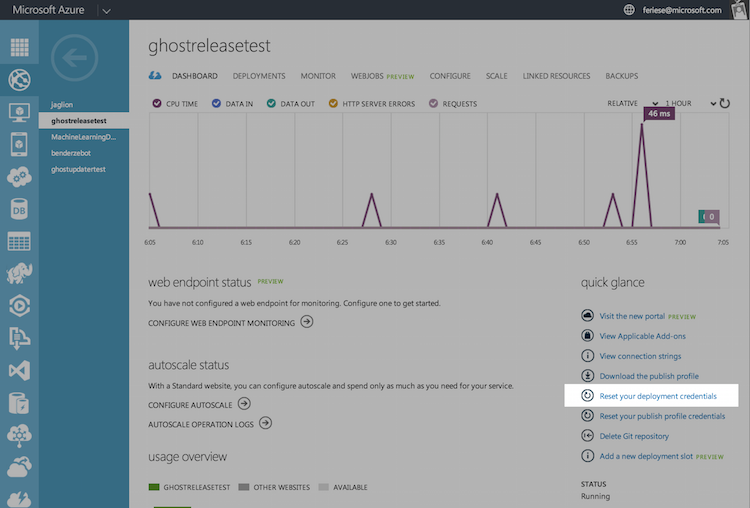The width and height of the screenshot is (750, 508).
Task: Click the quick start cloud icon beside Dashboard
Action: [155, 76]
